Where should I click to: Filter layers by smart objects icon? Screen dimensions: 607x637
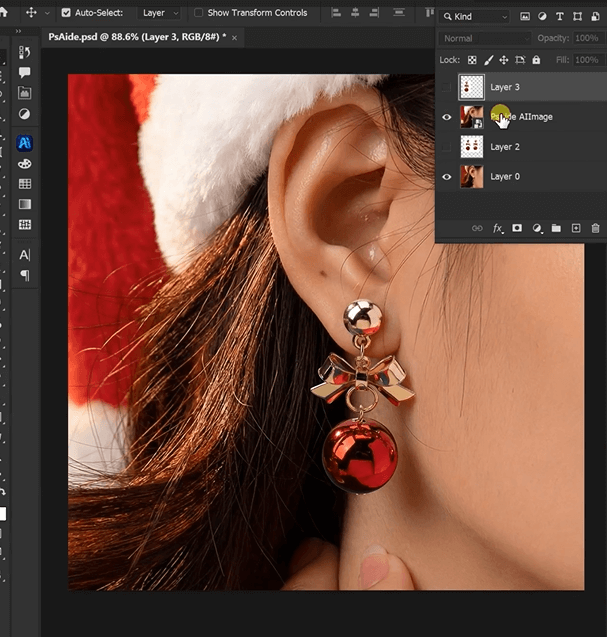pyautogui.click(x=595, y=16)
